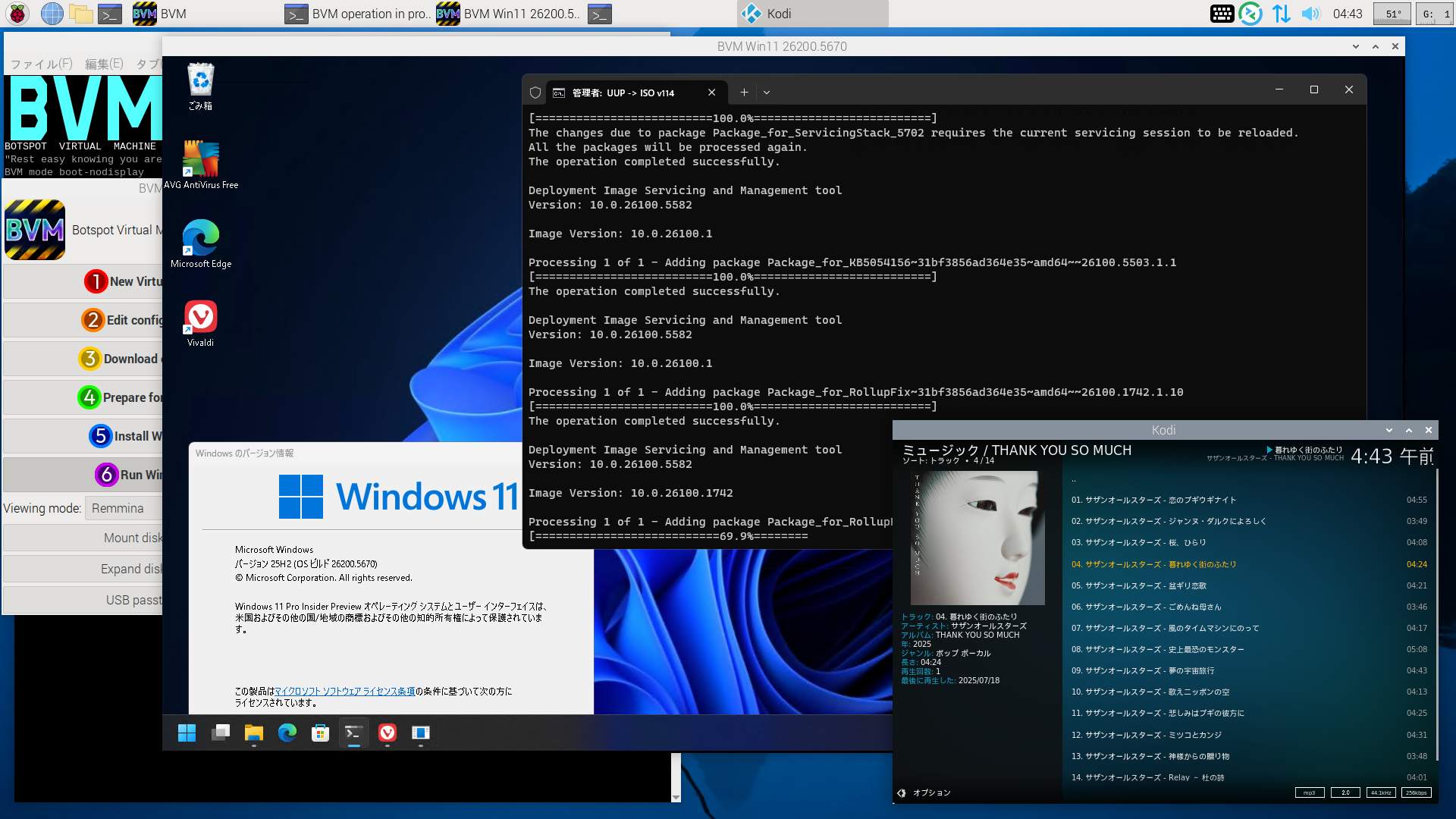
Task: Select track 05 盆ギリ恋歌
Action: 1249,585
